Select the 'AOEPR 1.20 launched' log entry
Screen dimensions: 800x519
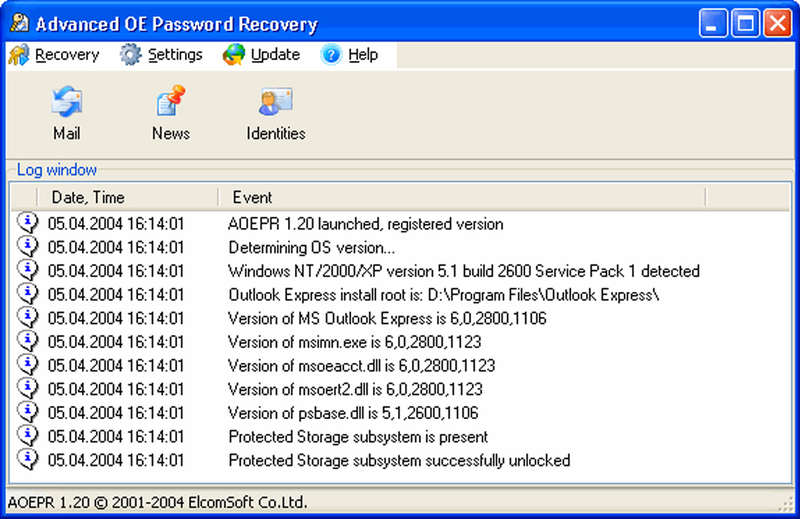point(401,224)
